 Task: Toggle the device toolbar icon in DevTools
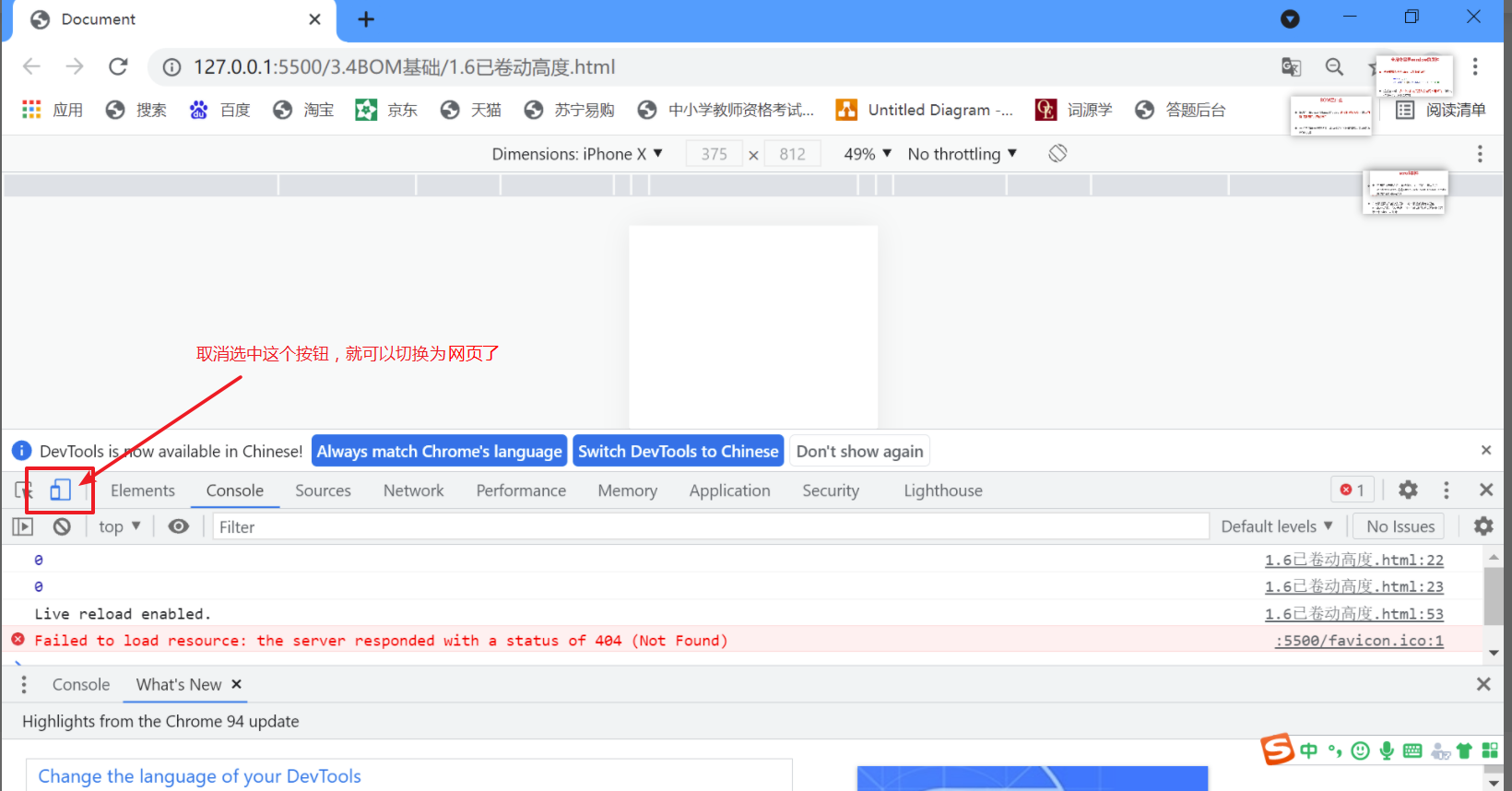pyautogui.click(x=60, y=490)
